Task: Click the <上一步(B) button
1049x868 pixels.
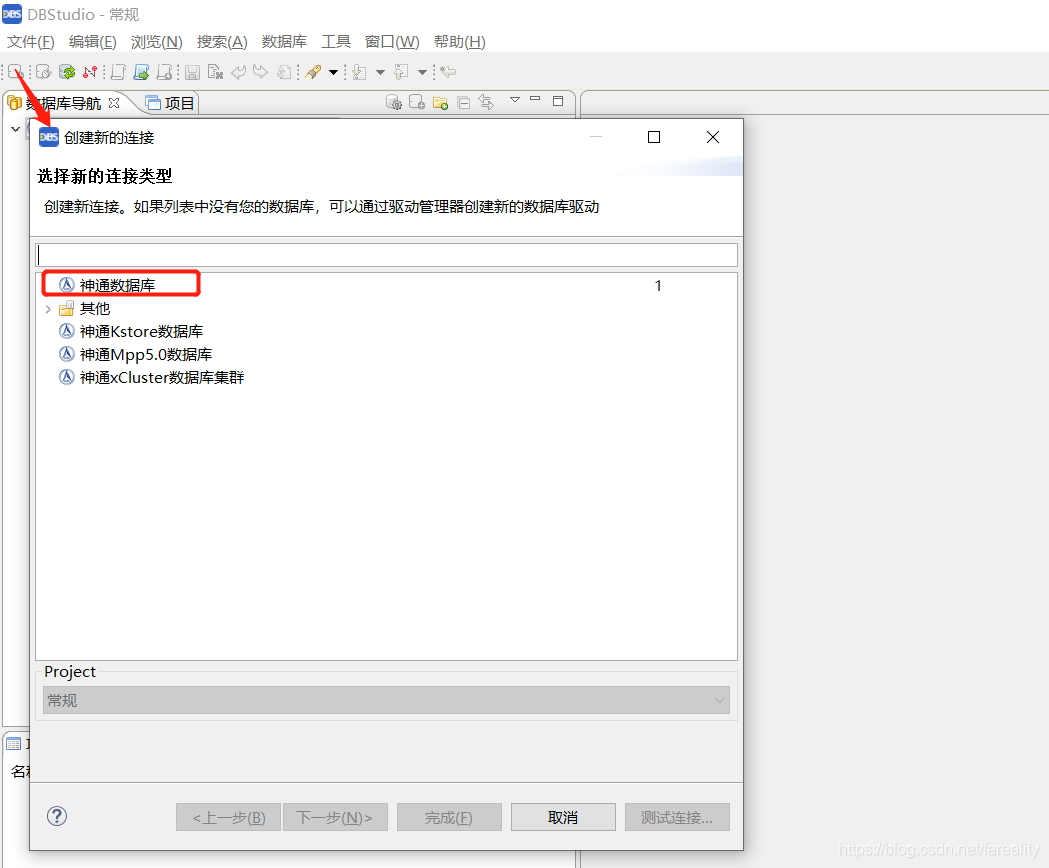Action: pos(228,817)
